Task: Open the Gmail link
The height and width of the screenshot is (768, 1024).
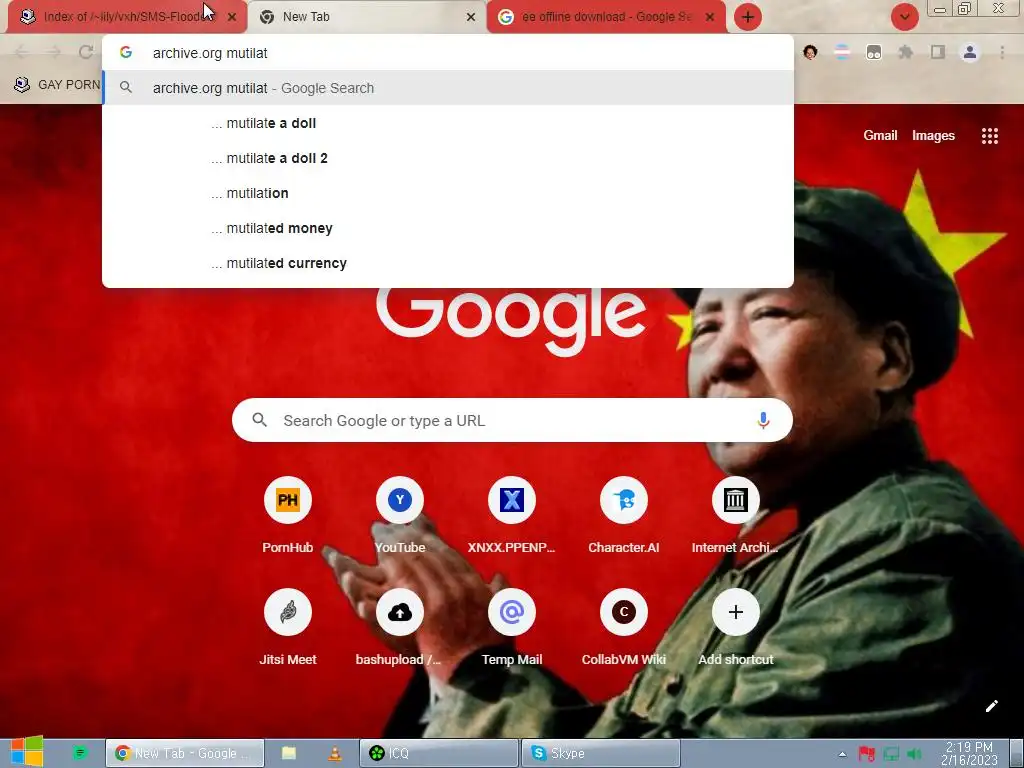Action: pyautogui.click(x=880, y=136)
